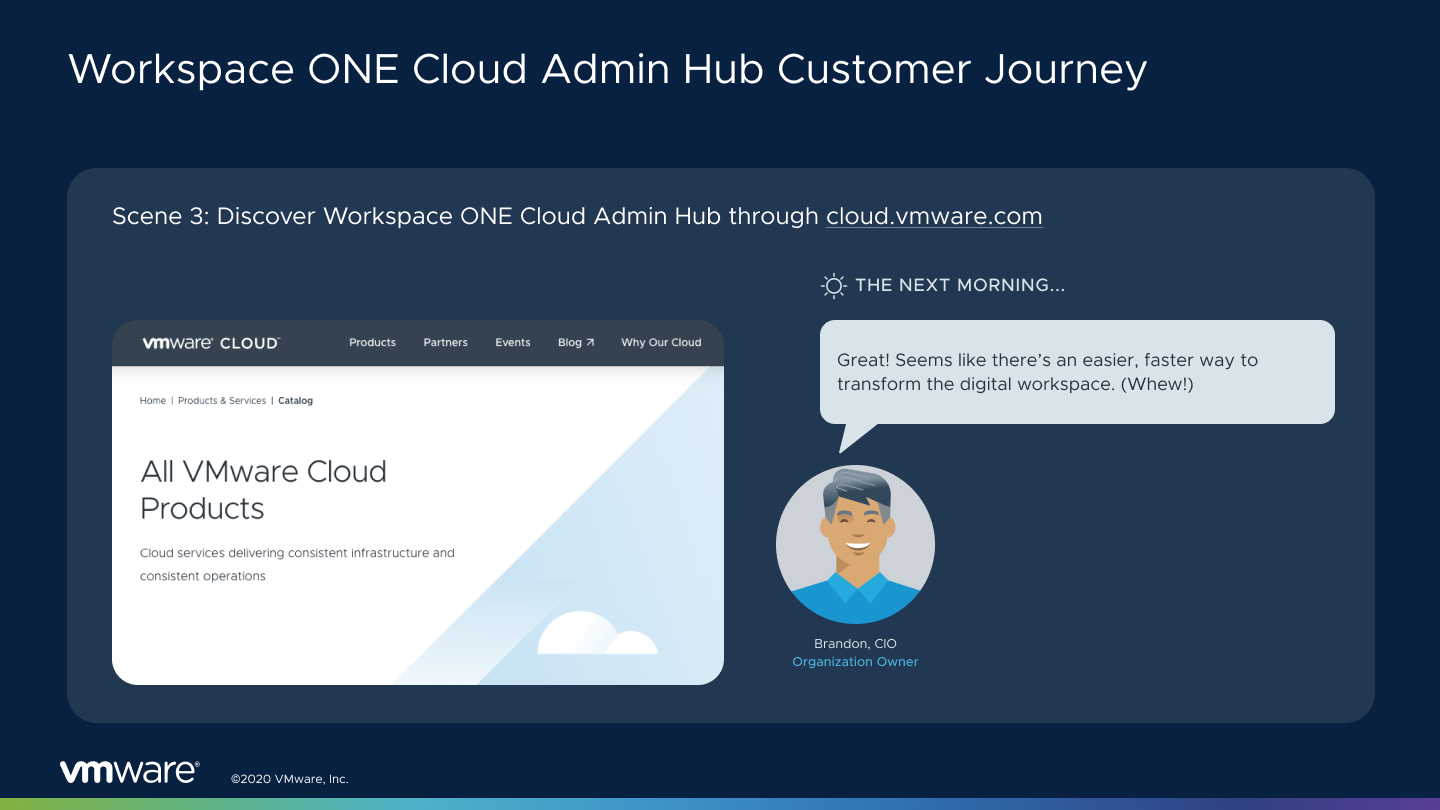Click the slide title Customer Journey
Image resolution: width=1440 pixels, height=810 pixels.
click(607, 69)
